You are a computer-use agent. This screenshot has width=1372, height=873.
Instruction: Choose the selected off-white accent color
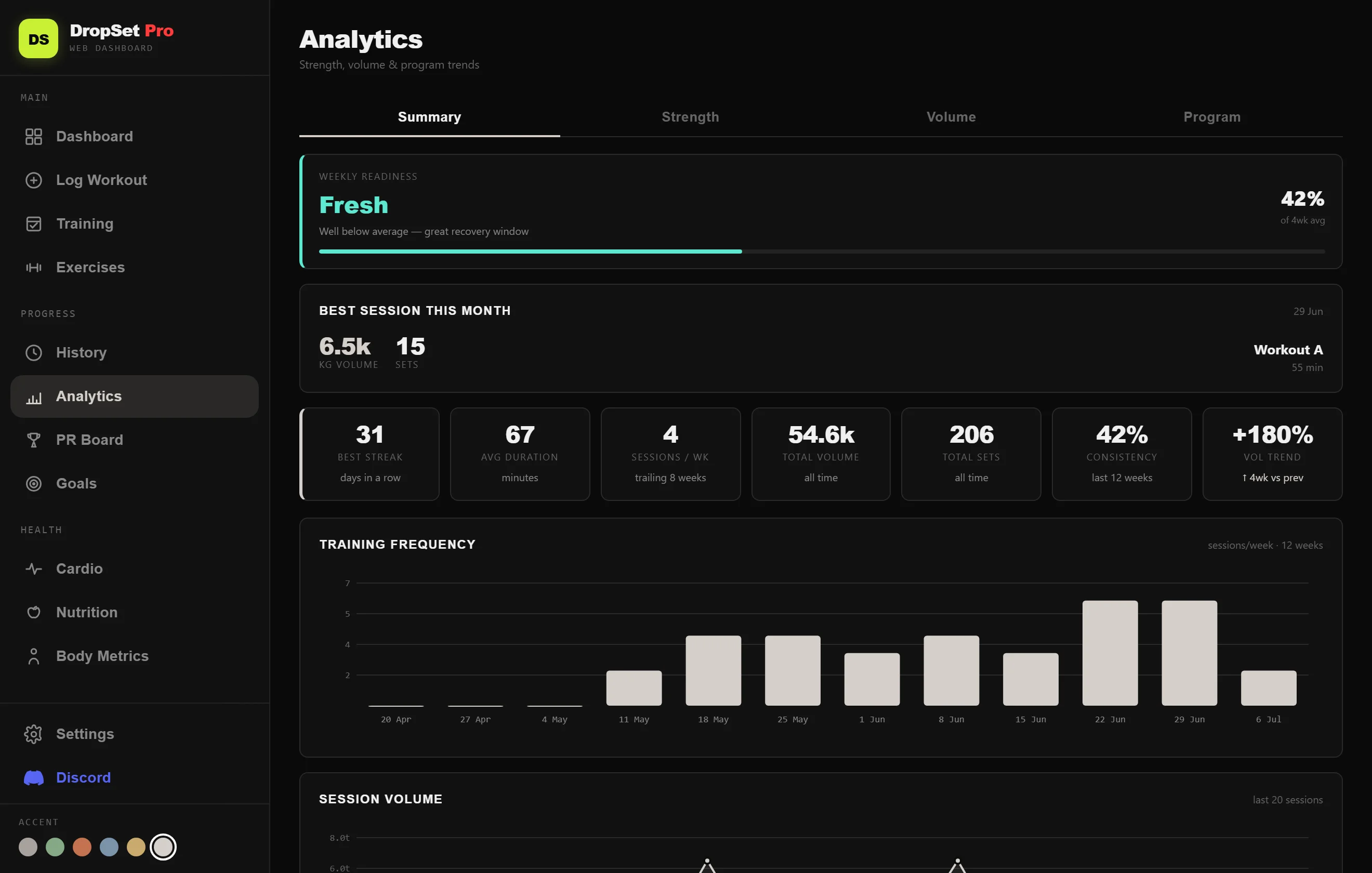[x=163, y=848]
